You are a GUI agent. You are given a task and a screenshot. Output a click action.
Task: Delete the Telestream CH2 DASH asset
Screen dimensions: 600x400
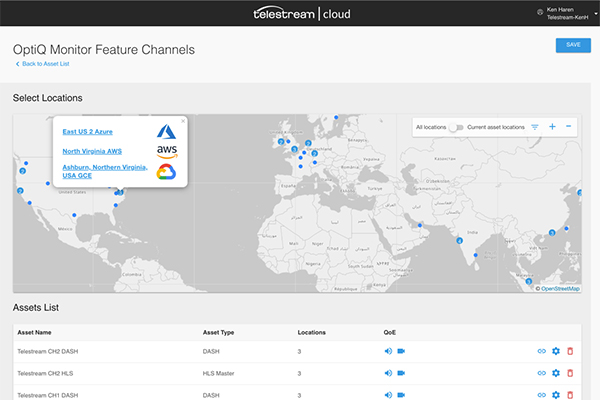(570, 351)
